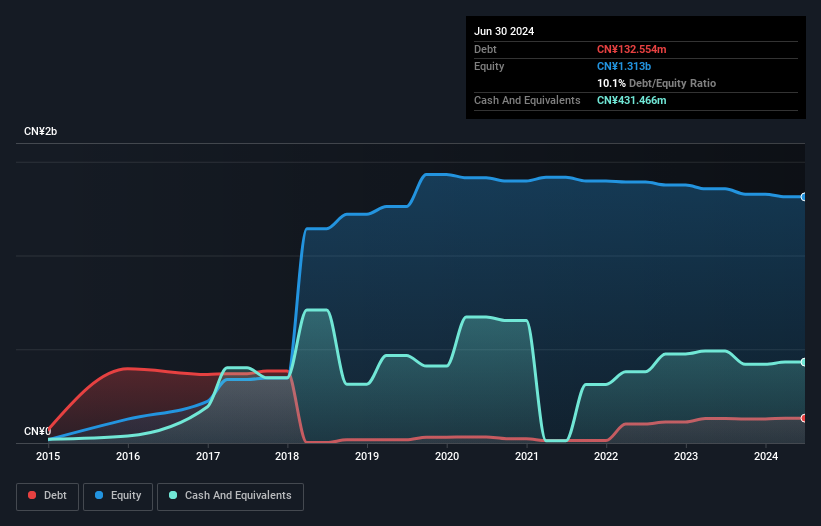Click the 2017 x-axis label
Image resolution: width=821 pixels, height=526 pixels.
[208, 456]
